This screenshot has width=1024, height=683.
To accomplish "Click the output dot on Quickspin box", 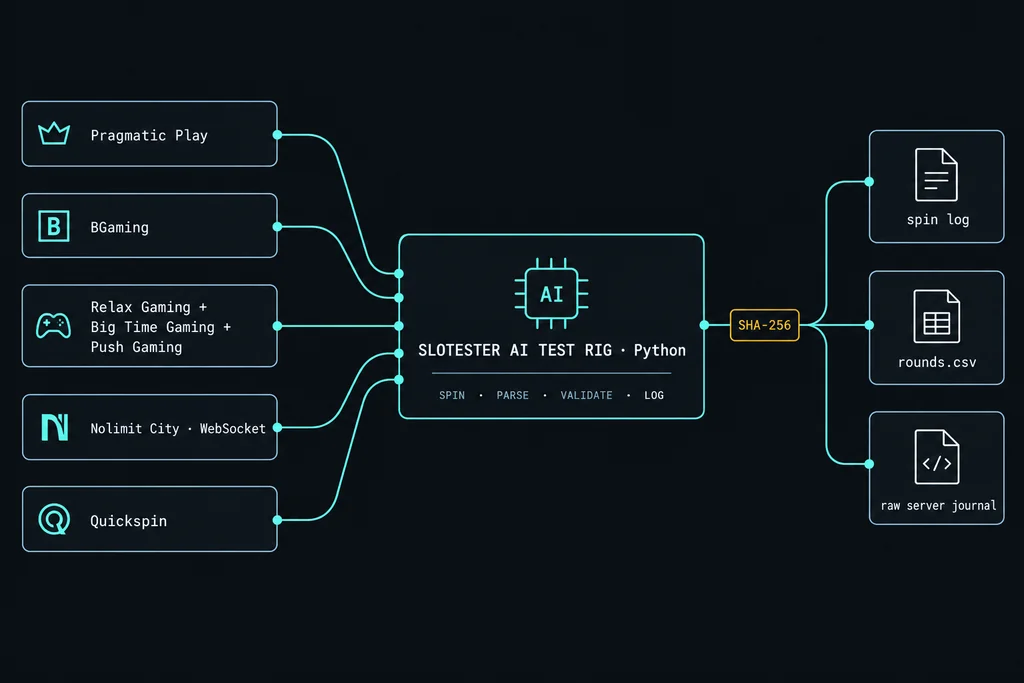I will coord(278,520).
